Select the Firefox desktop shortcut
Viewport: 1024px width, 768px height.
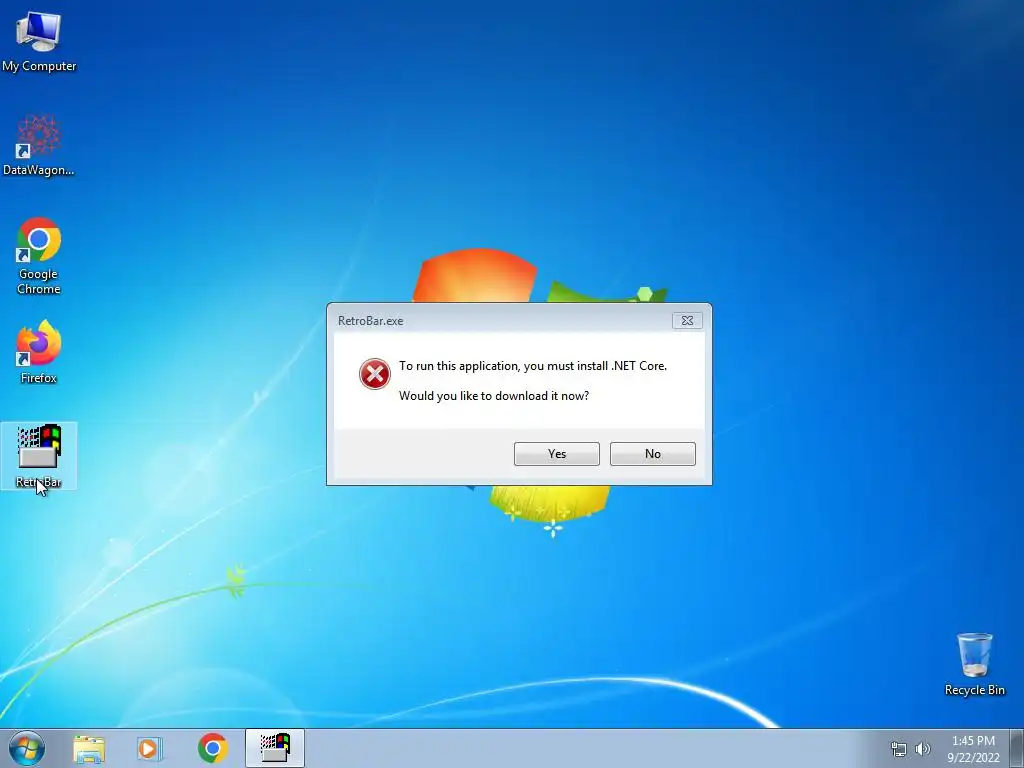coord(39,352)
